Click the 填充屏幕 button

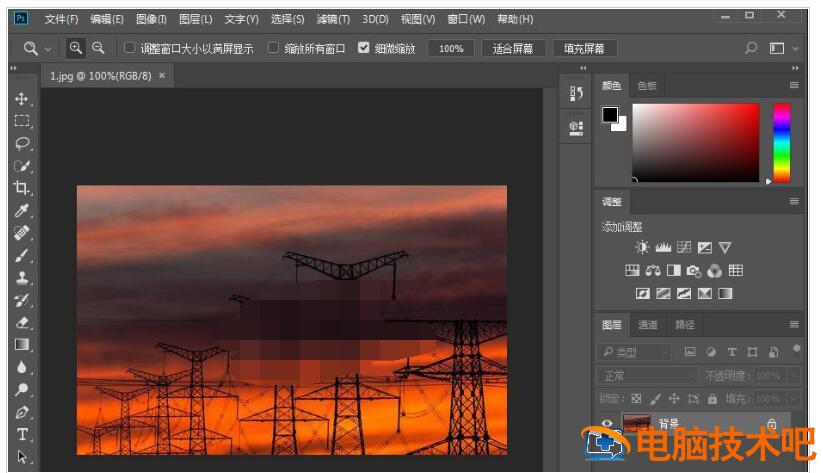point(585,48)
